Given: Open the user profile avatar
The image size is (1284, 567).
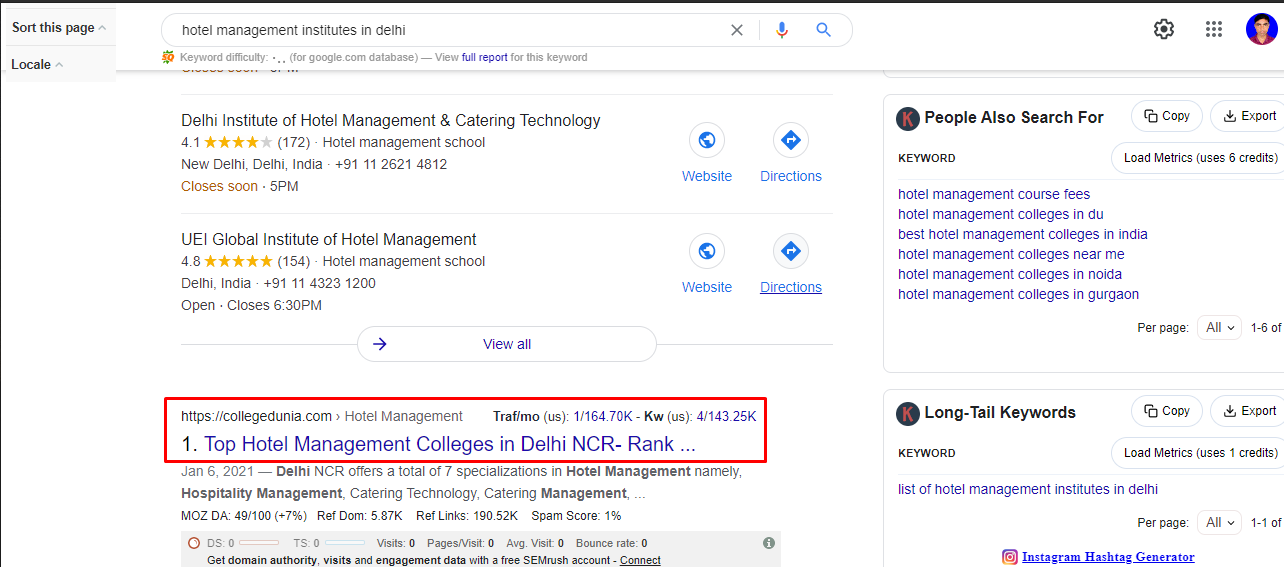Looking at the screenshot, I should pos(1261,29).
